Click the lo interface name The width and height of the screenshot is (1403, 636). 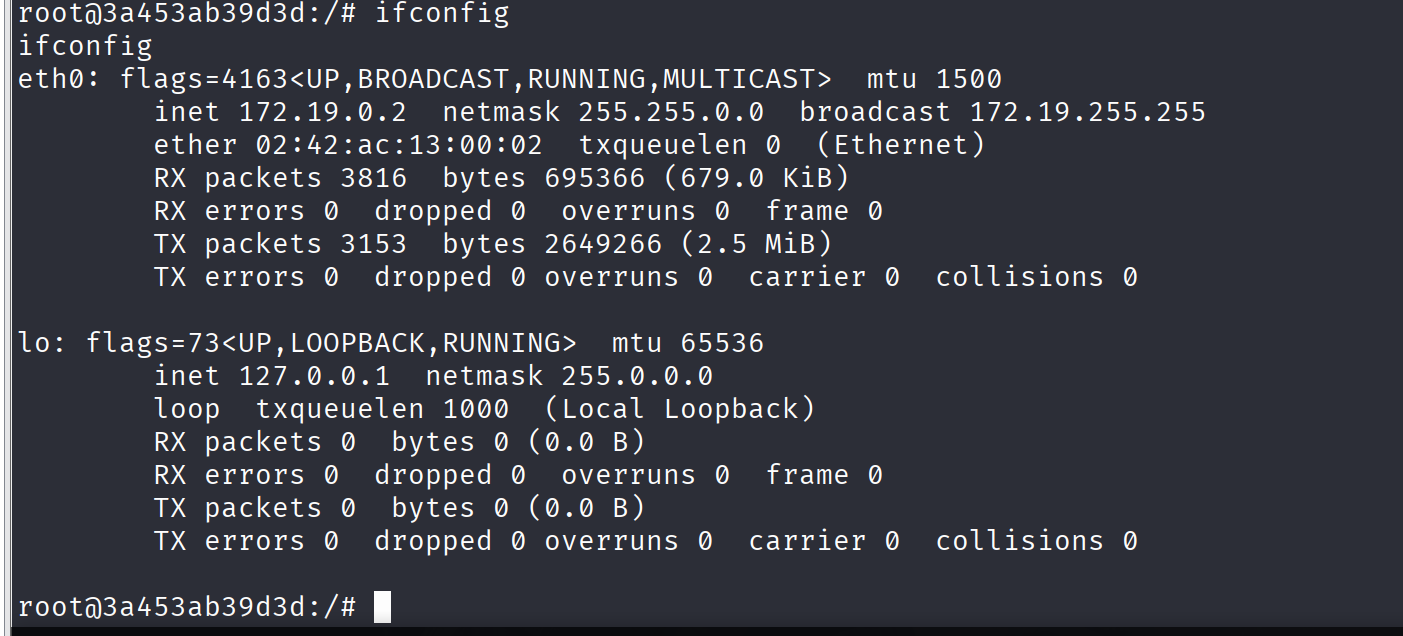tap(35, 343)
